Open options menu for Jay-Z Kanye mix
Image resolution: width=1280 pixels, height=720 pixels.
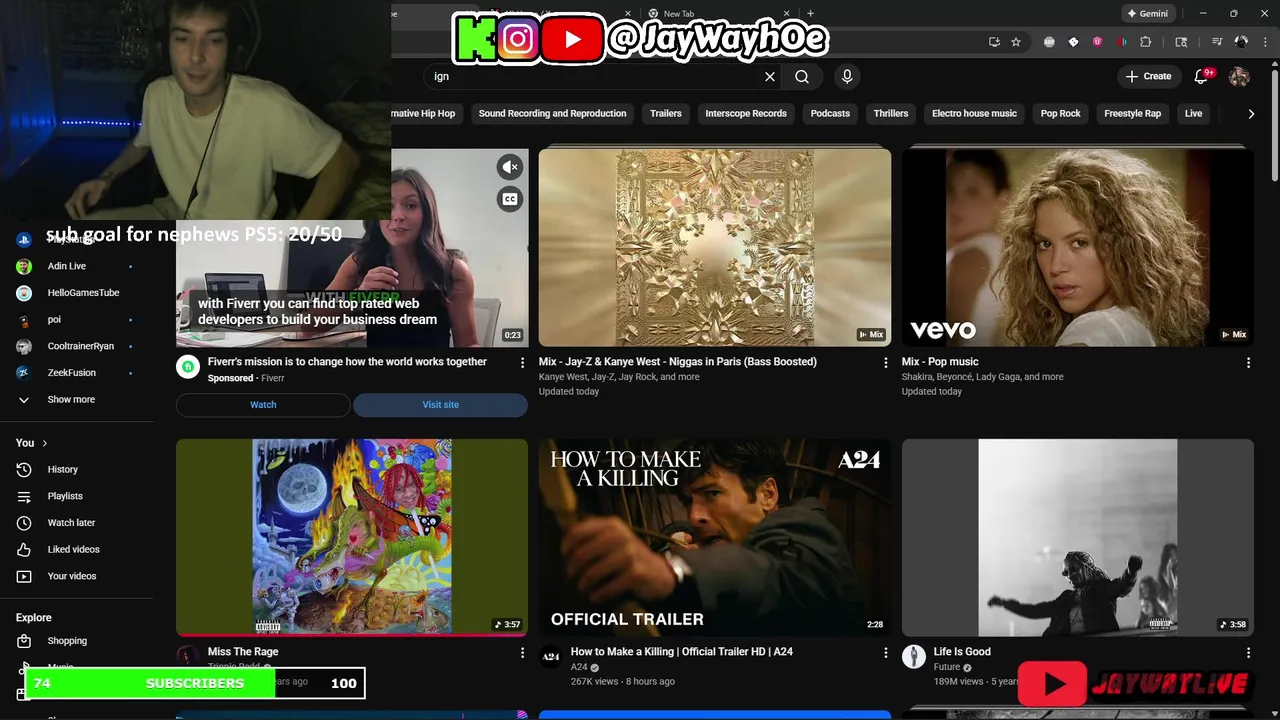885,362
